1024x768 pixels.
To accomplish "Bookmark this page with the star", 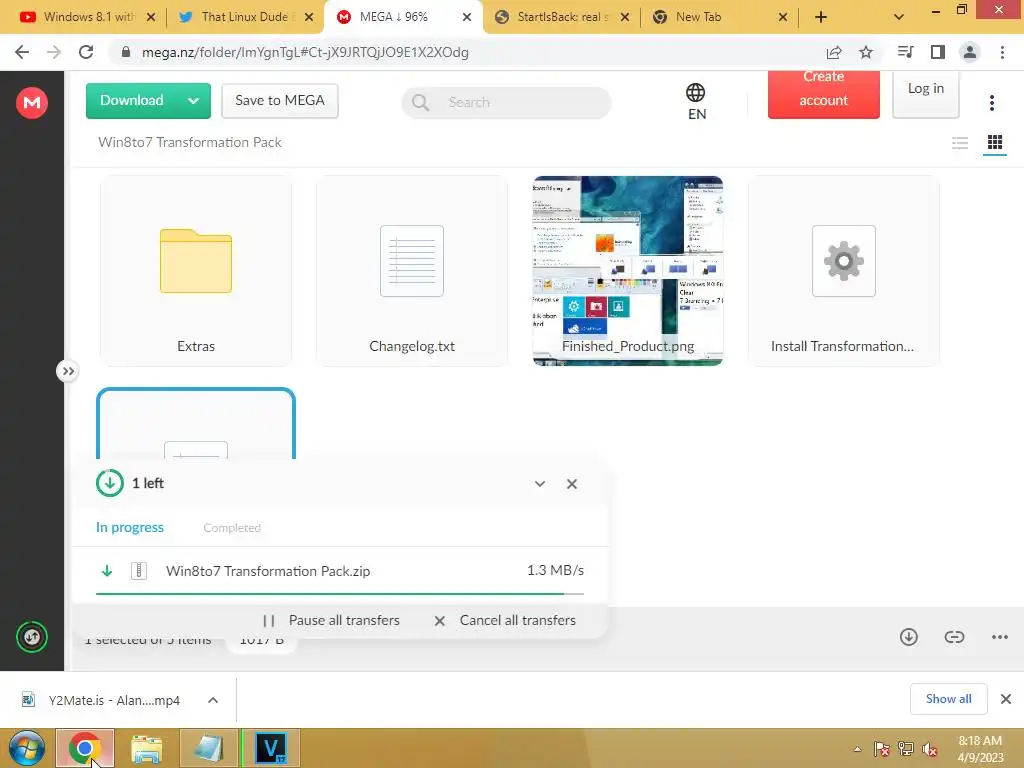I will tap(866, 52).
